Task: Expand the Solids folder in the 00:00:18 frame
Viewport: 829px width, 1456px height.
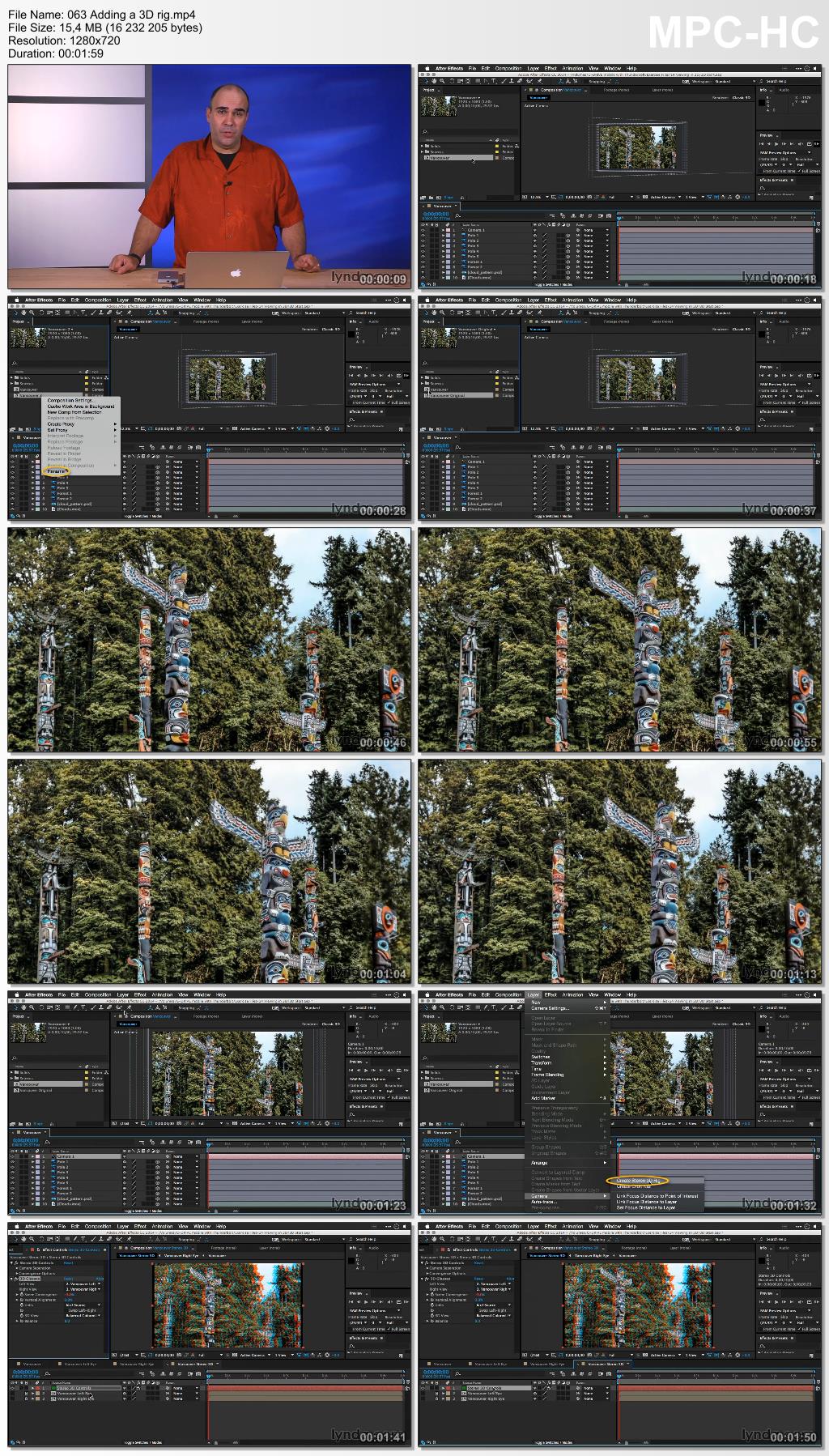Action: coord(422,146)
